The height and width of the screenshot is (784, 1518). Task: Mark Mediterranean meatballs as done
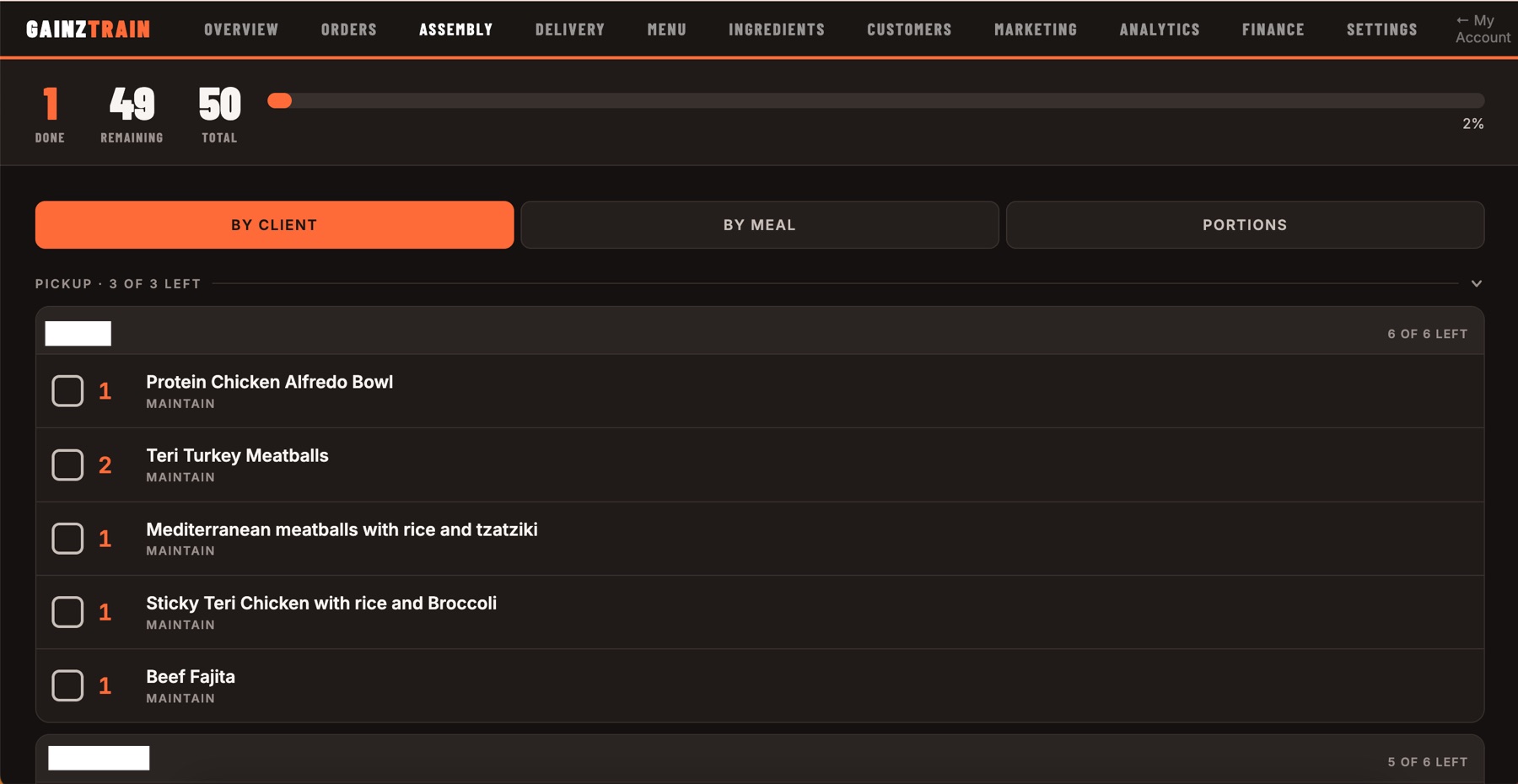tap(67, 539)
